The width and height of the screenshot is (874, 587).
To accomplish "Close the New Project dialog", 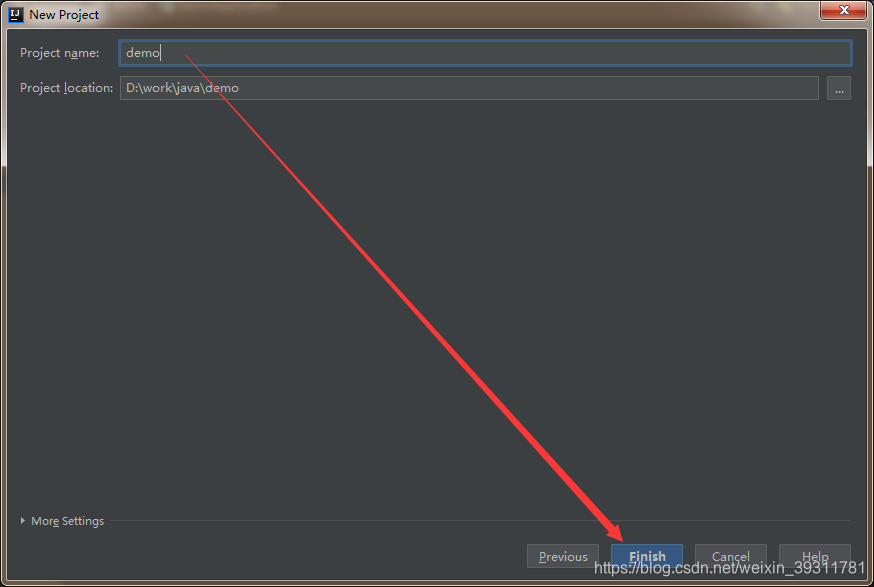I will point(844,10).
